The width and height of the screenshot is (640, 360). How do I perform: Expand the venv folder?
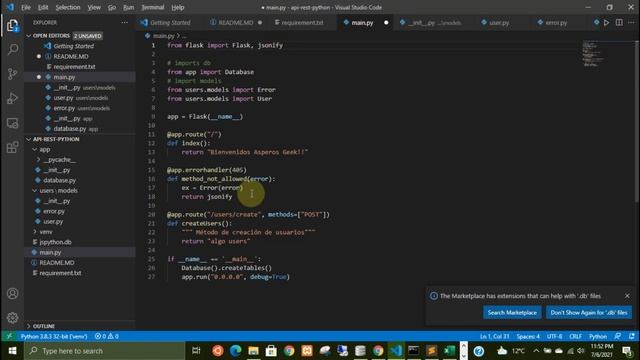pyautogui.click(x=35, y=231)
